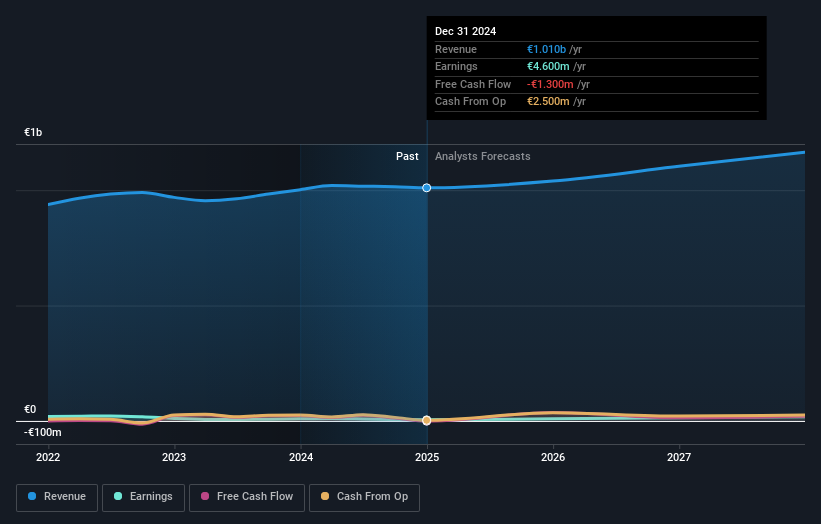Toggle the Free Cash Flow legend button
This screenshot has width=821, height=524.
point(247,497)
